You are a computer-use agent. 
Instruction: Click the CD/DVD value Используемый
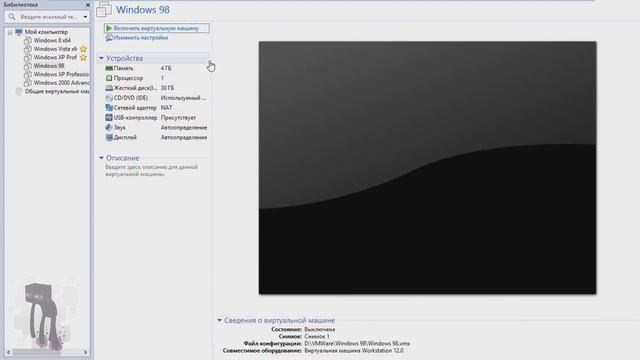(183, 98)
